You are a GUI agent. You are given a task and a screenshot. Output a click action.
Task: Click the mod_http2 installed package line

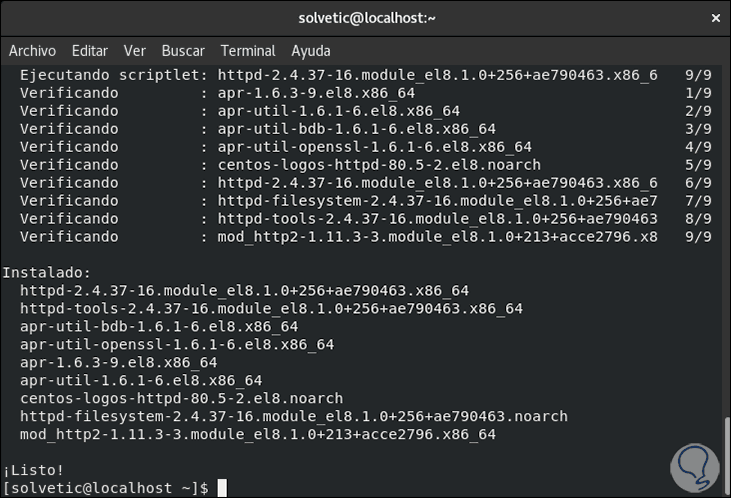[257, 434]
